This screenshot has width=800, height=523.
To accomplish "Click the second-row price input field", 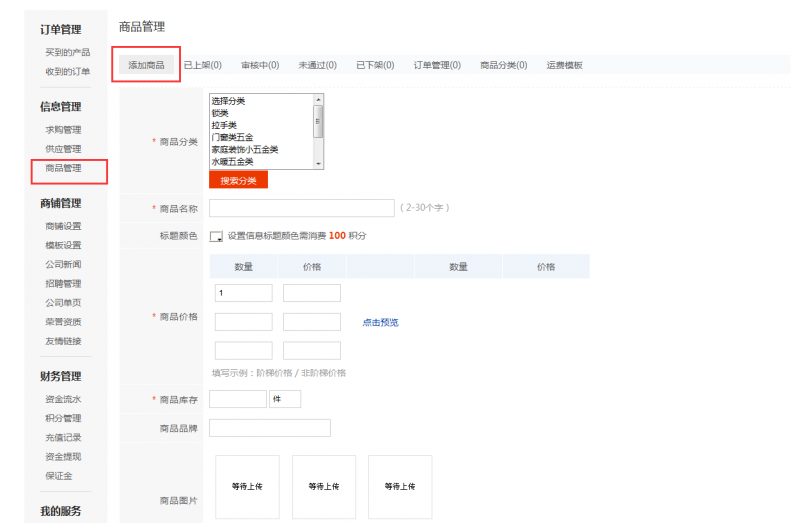I will 312,322.
